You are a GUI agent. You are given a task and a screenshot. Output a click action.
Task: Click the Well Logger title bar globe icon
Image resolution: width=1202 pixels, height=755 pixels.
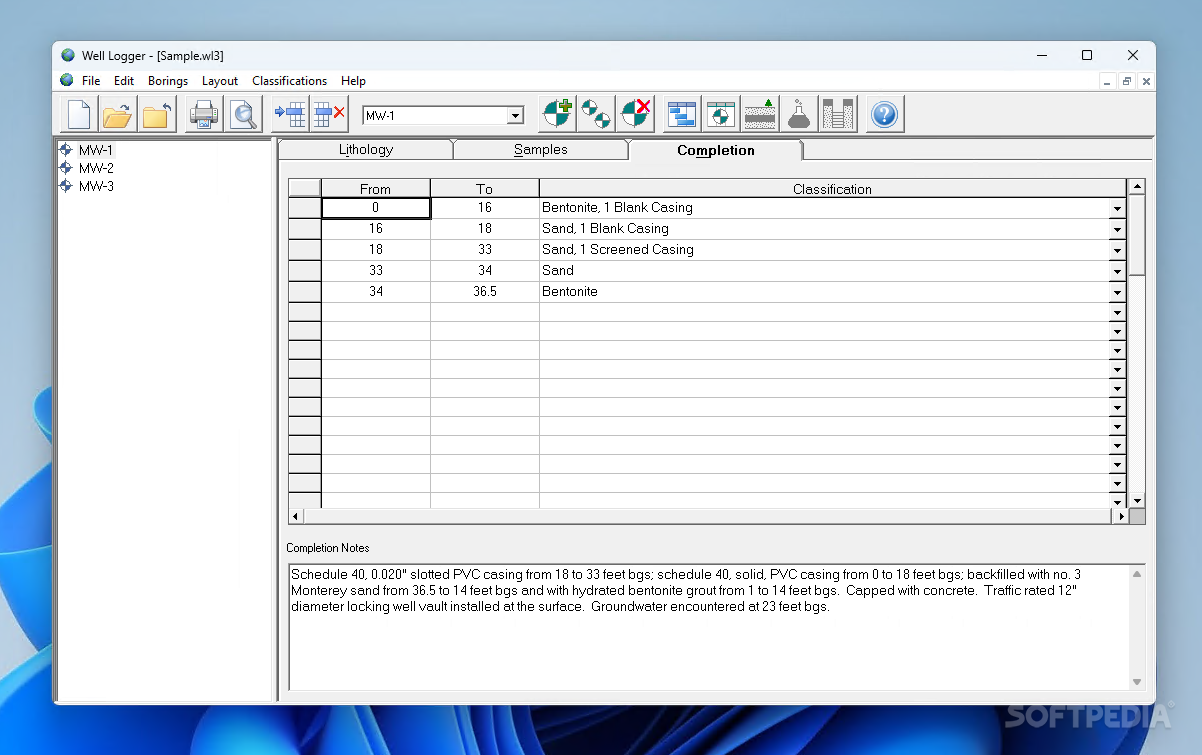68,55
